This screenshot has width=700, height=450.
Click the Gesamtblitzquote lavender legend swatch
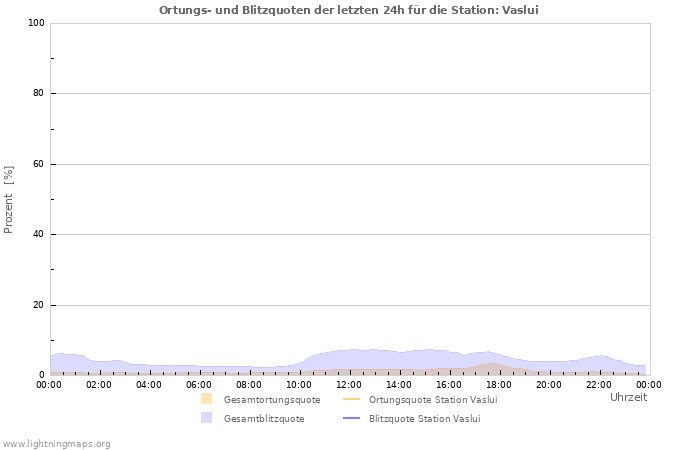206,418
